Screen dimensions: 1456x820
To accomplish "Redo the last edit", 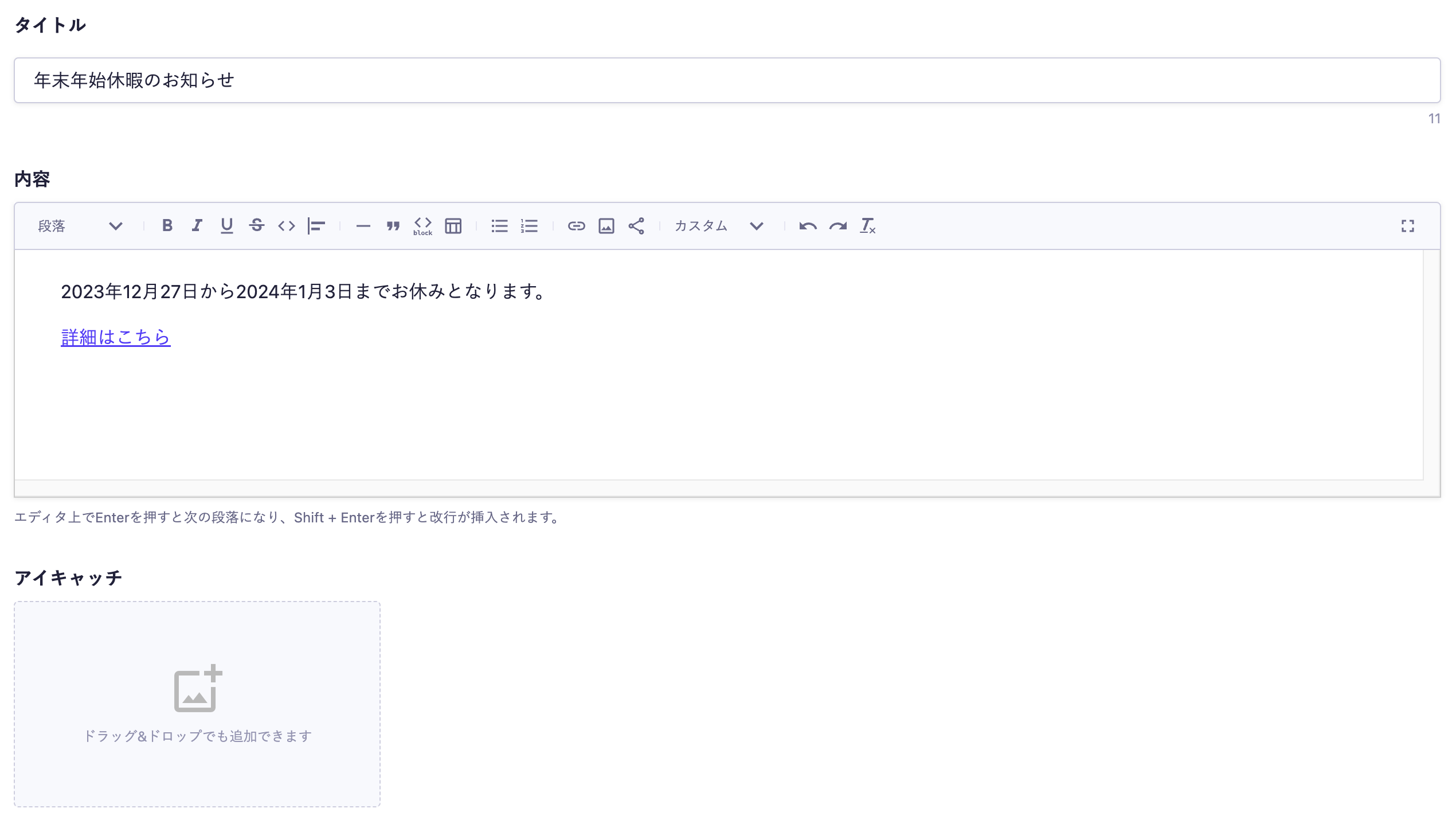I will coord(838,226).
